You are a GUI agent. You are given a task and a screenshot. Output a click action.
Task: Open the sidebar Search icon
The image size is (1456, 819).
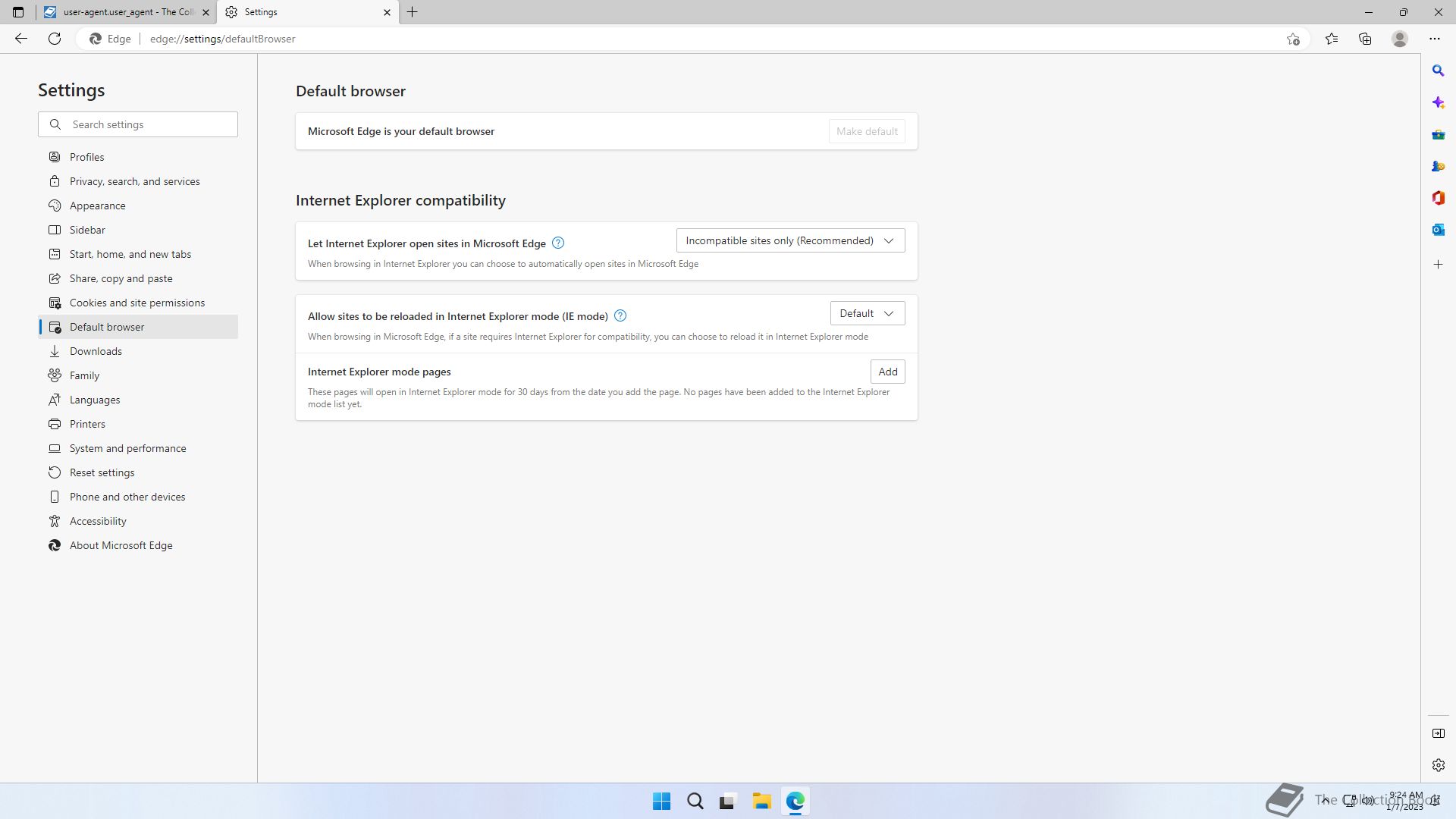coord(1438,71)
